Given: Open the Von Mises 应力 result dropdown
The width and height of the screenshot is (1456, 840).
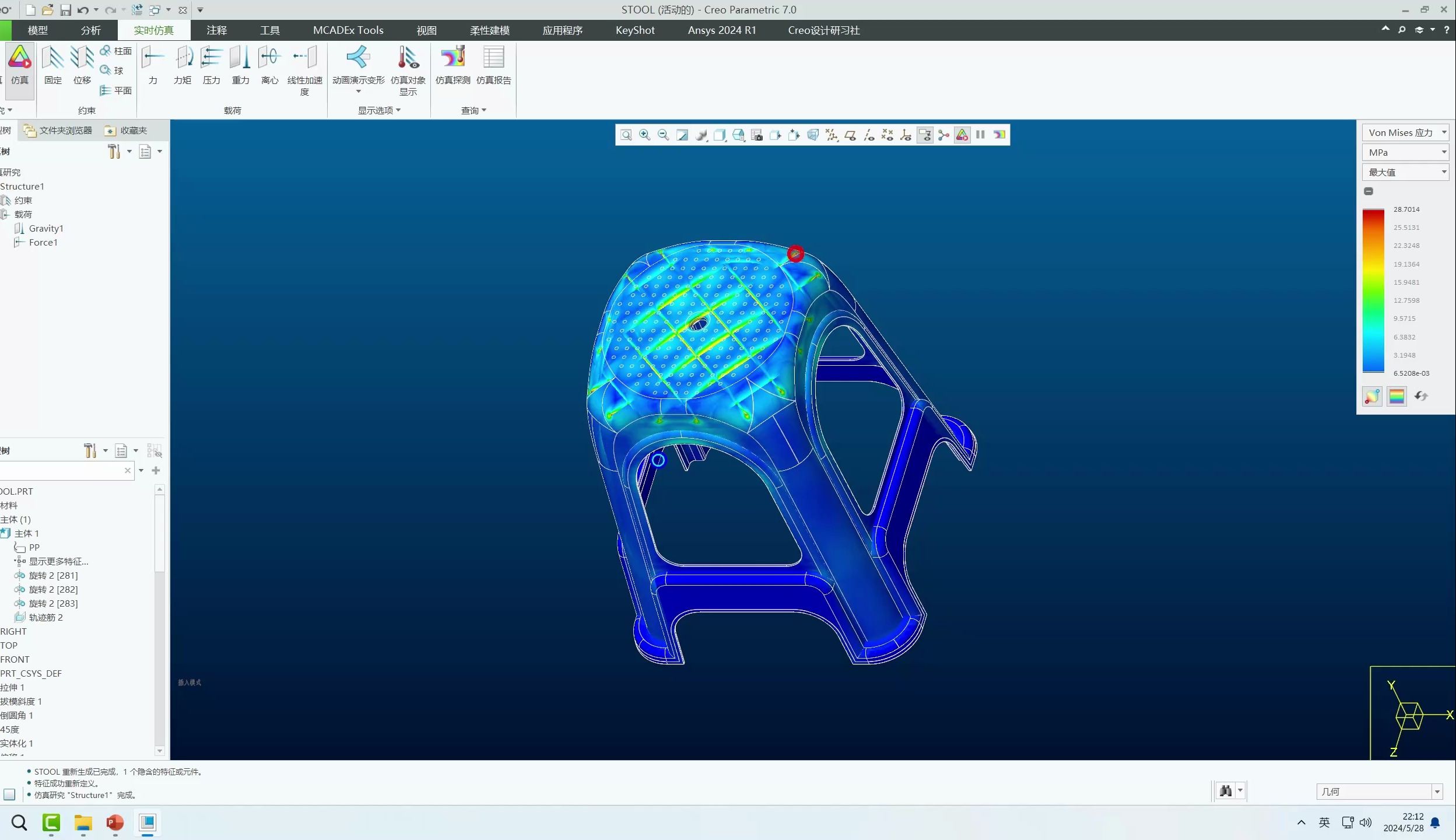Looking at the screenshot, I should pyautogui.click(x=1405, y=133).
